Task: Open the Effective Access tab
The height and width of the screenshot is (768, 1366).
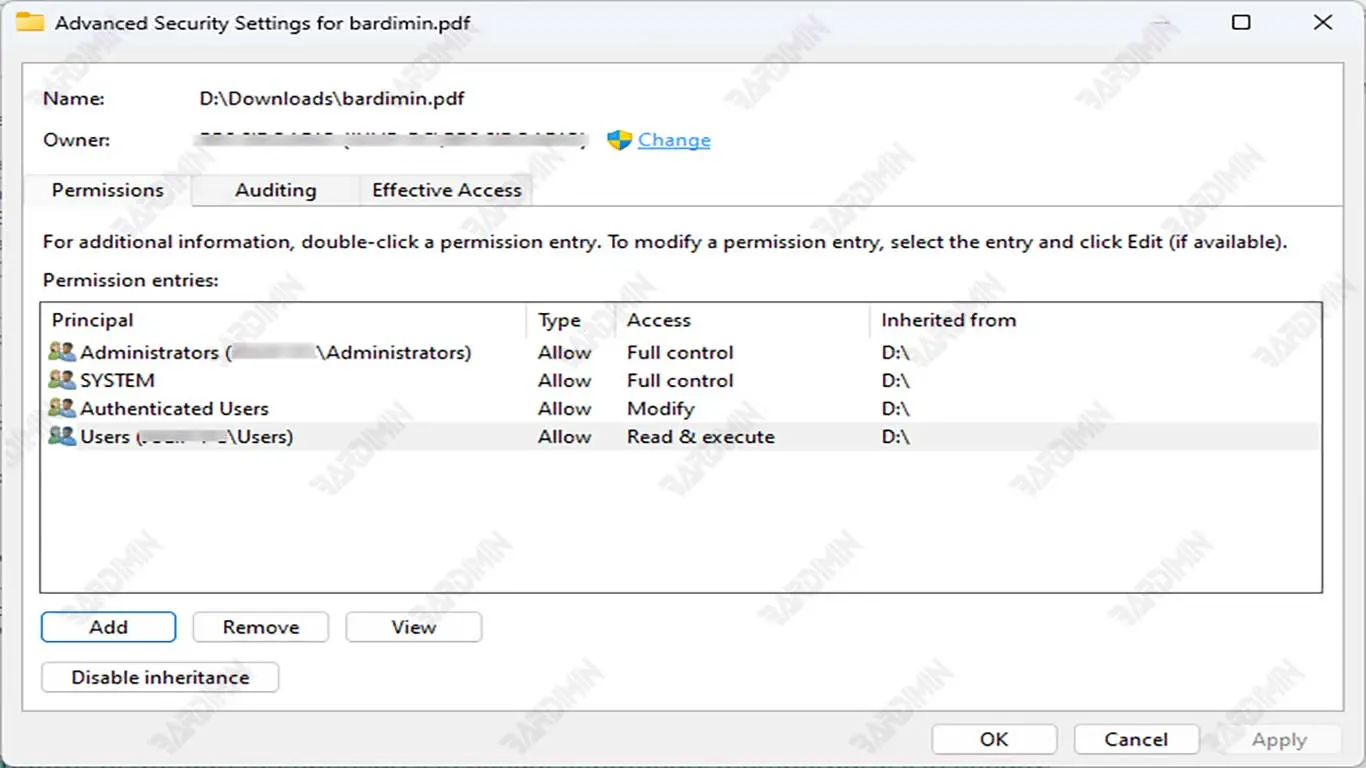Action: pos(447,190)
